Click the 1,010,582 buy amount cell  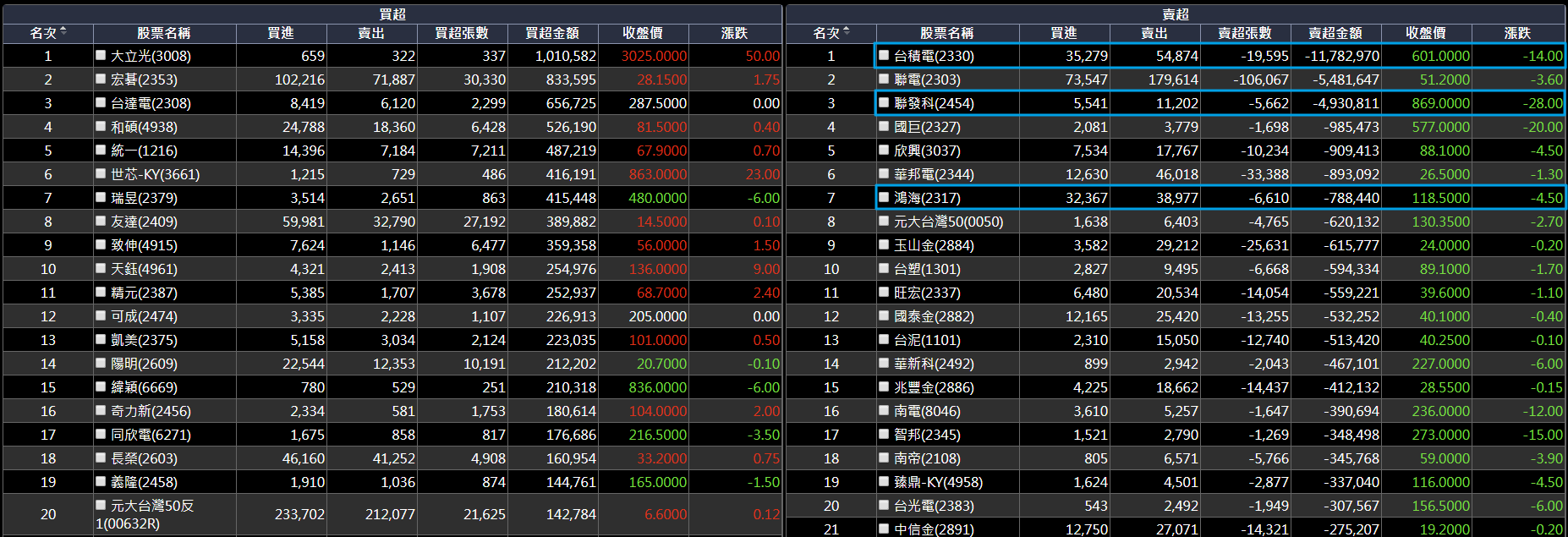(x=552, y=56)
